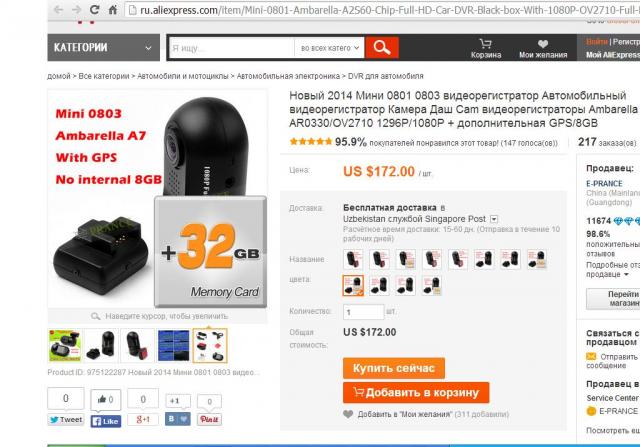Click Купить сейчас button
This screenshot has height=447, width=640.
point(393,368)
